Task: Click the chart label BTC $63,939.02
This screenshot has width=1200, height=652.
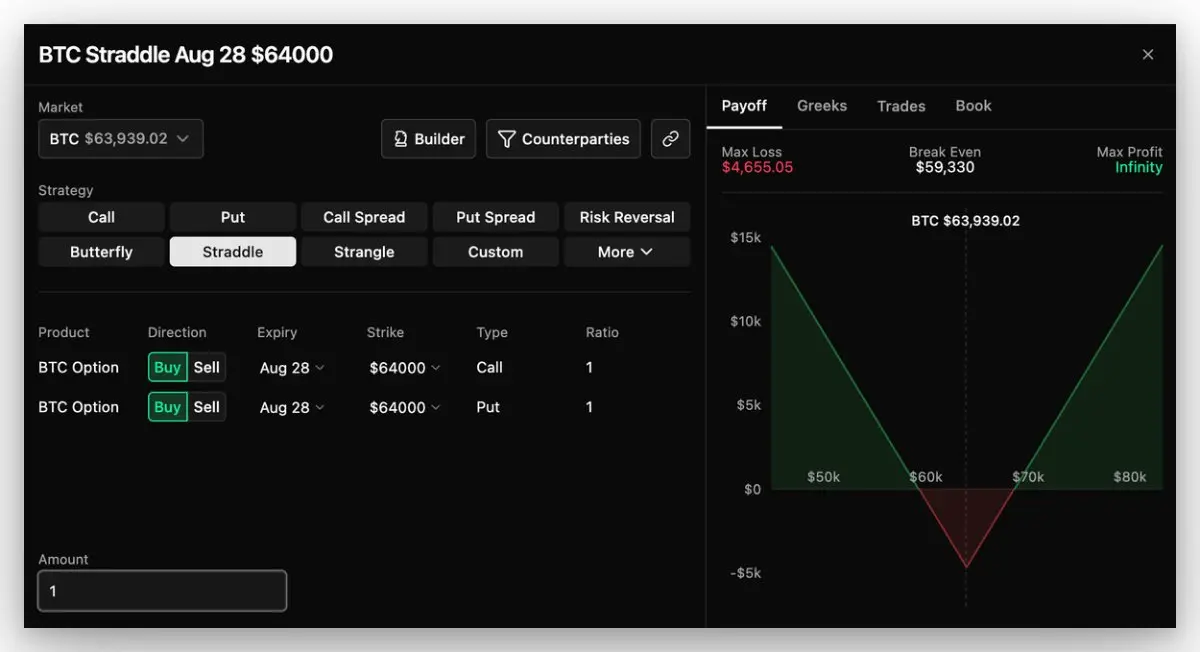Action: click(966, 221)
